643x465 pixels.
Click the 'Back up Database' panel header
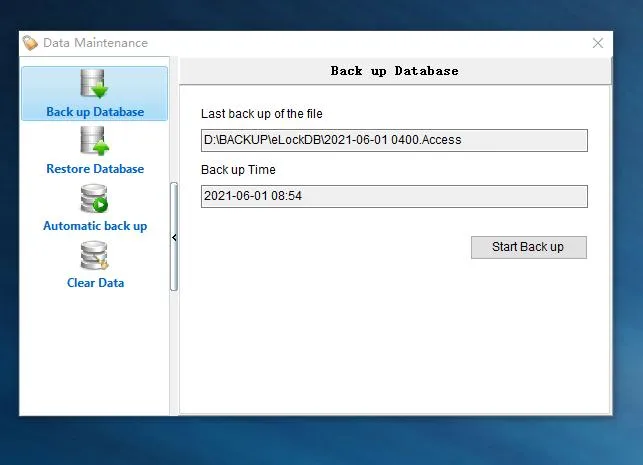point(394,71)
